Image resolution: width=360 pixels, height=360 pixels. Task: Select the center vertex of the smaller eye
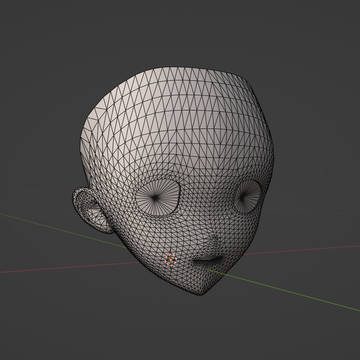click(x=243, y=196)
